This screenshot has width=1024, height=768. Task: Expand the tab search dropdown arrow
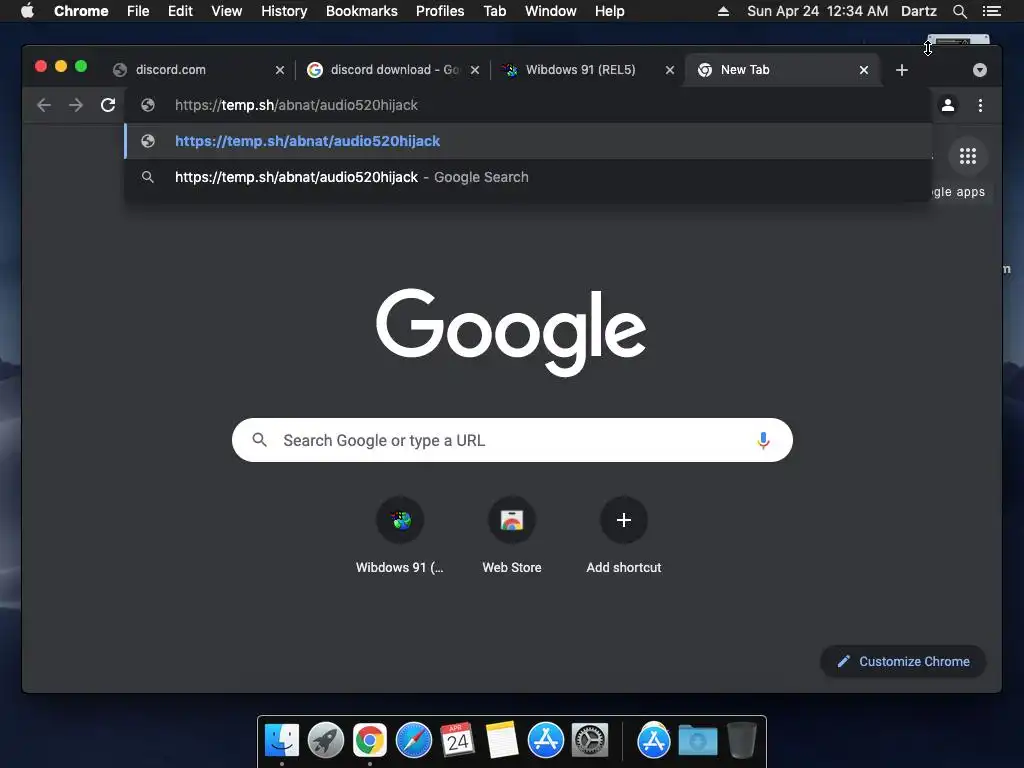click(980, 70)
